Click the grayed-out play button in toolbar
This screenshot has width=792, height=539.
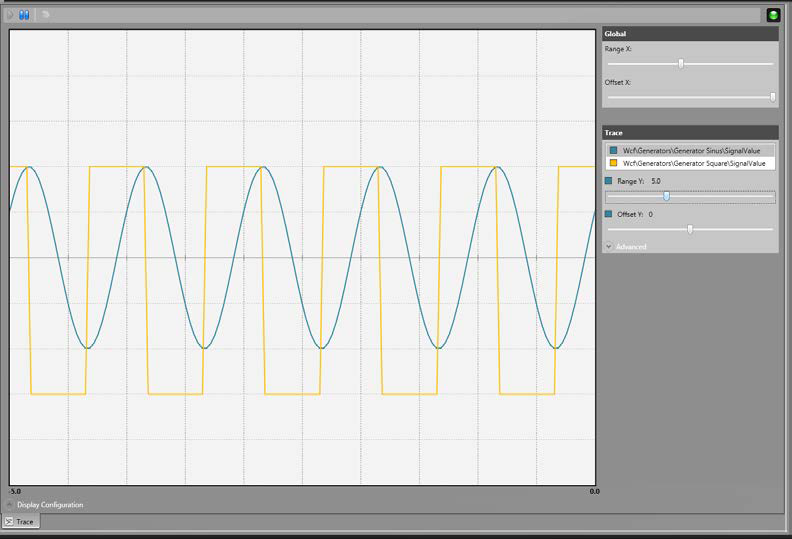click(10, 15)
